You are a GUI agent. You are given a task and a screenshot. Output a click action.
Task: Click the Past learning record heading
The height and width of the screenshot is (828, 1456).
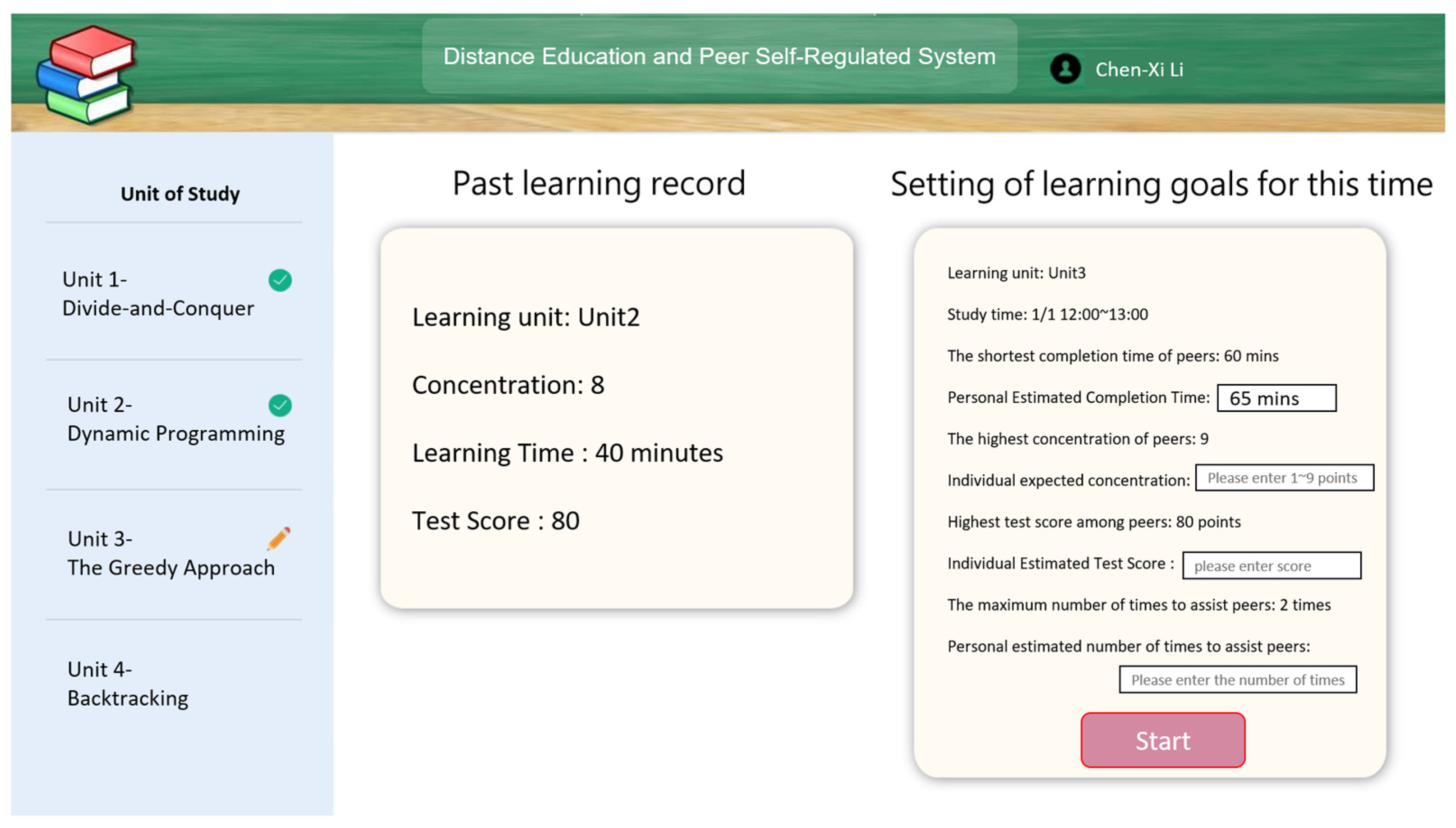click(598, 183)
